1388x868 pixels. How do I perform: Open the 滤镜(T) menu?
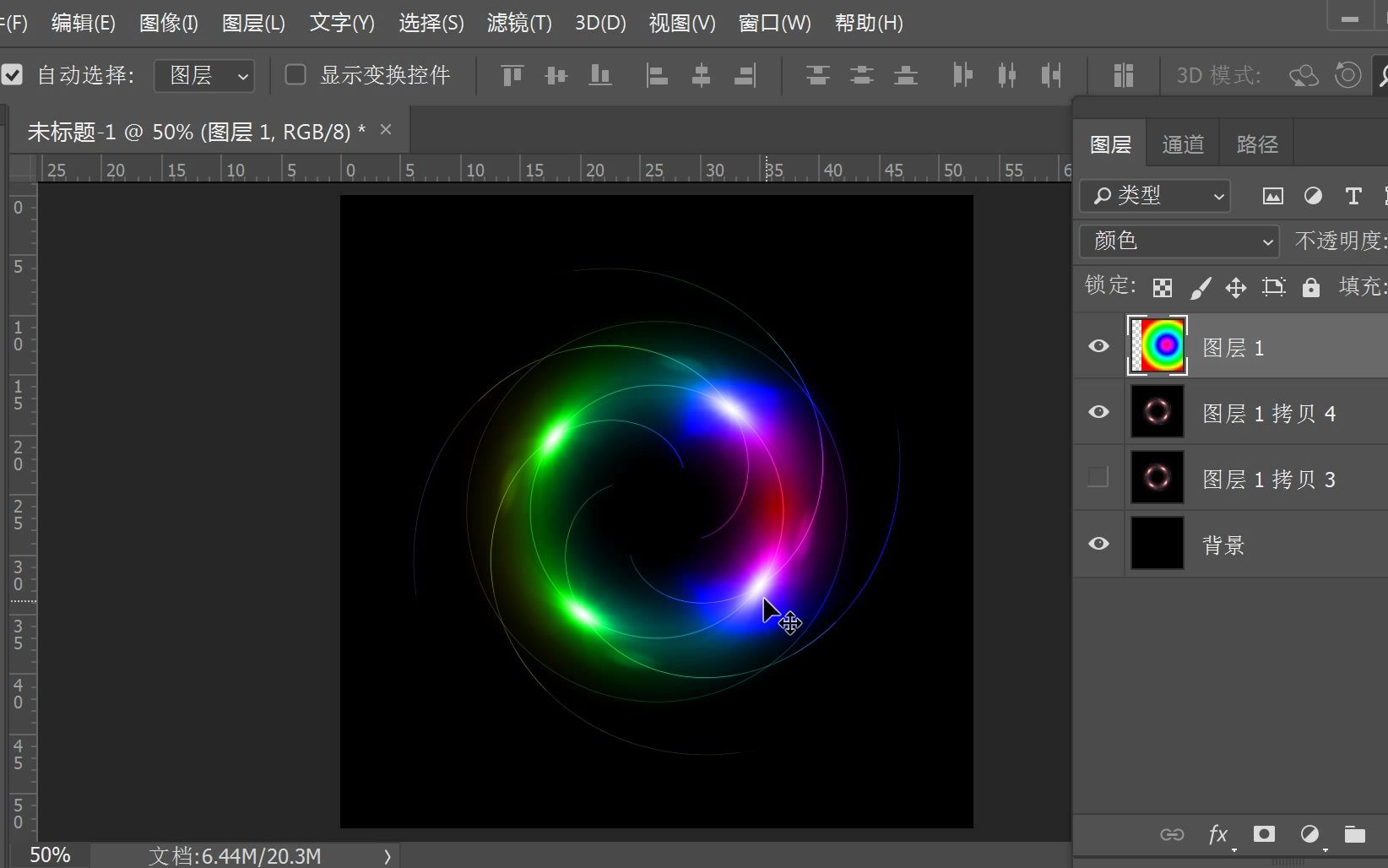tap(518, 23)
